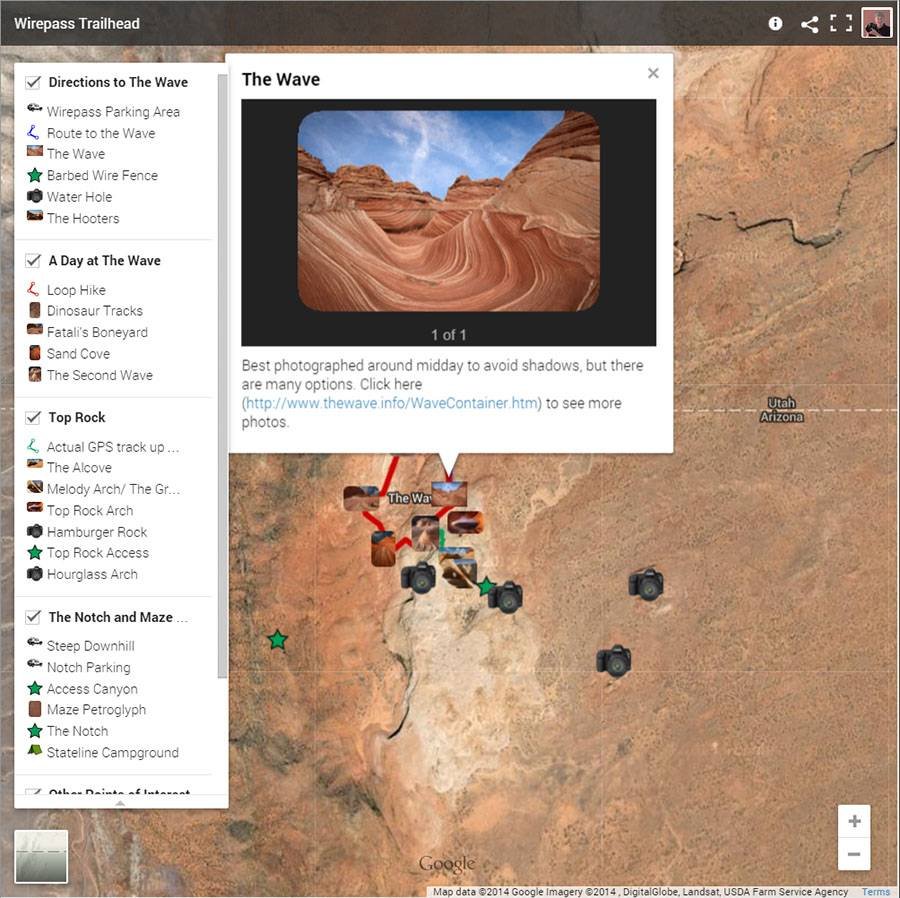Click the camera marker farthest right on the map
Image resolution: width=900 pixels, height=898 pixels.
click(647, 584)
